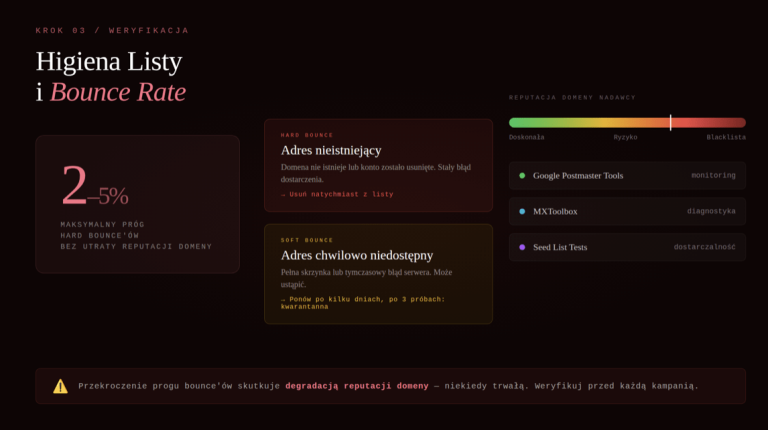Click the yellow warning triangle icon
The height and width of the screenshot is (430, 768).
pyautogui.click(x=60, y=386)
